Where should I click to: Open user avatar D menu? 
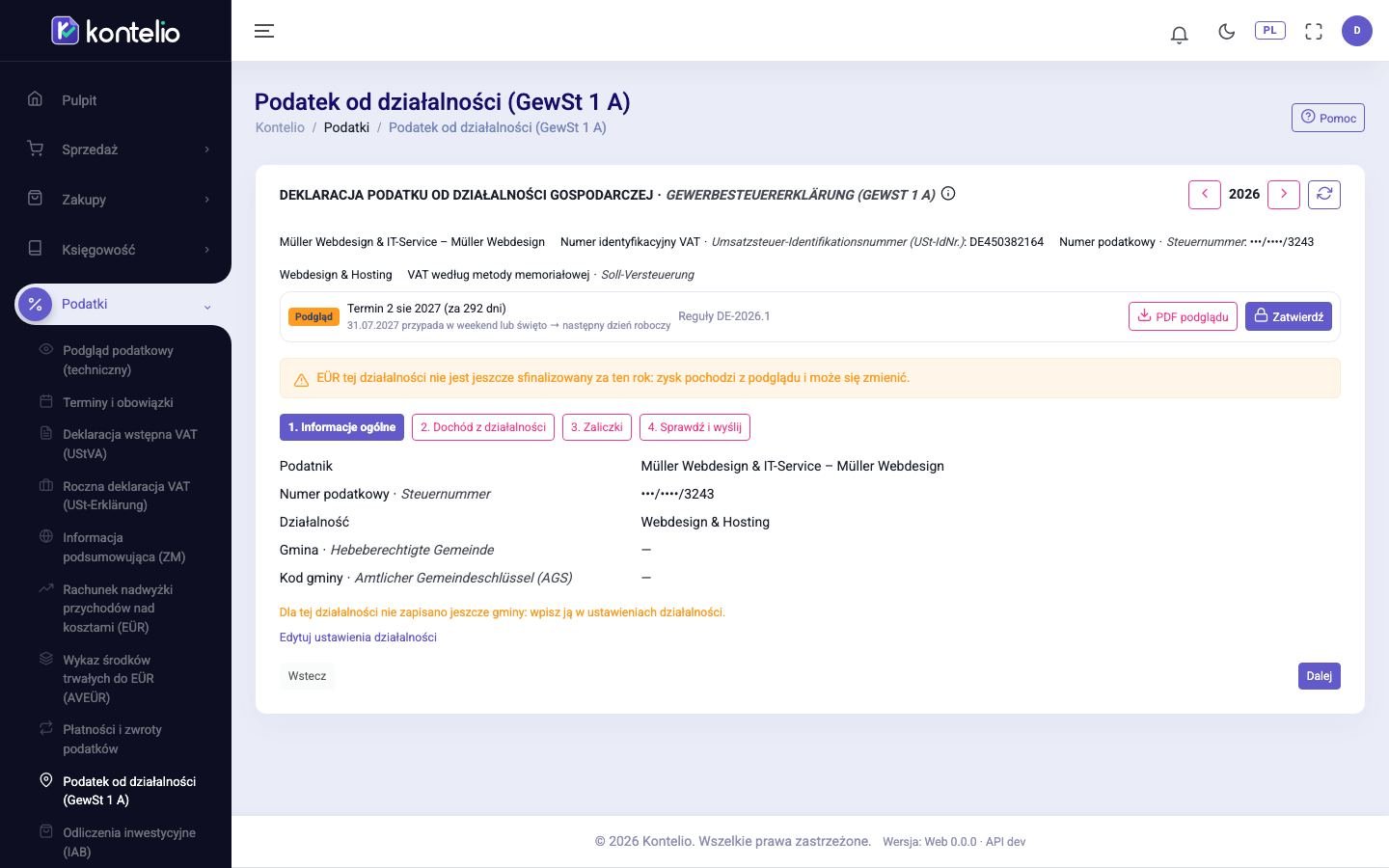click(x=1357, y=31)
